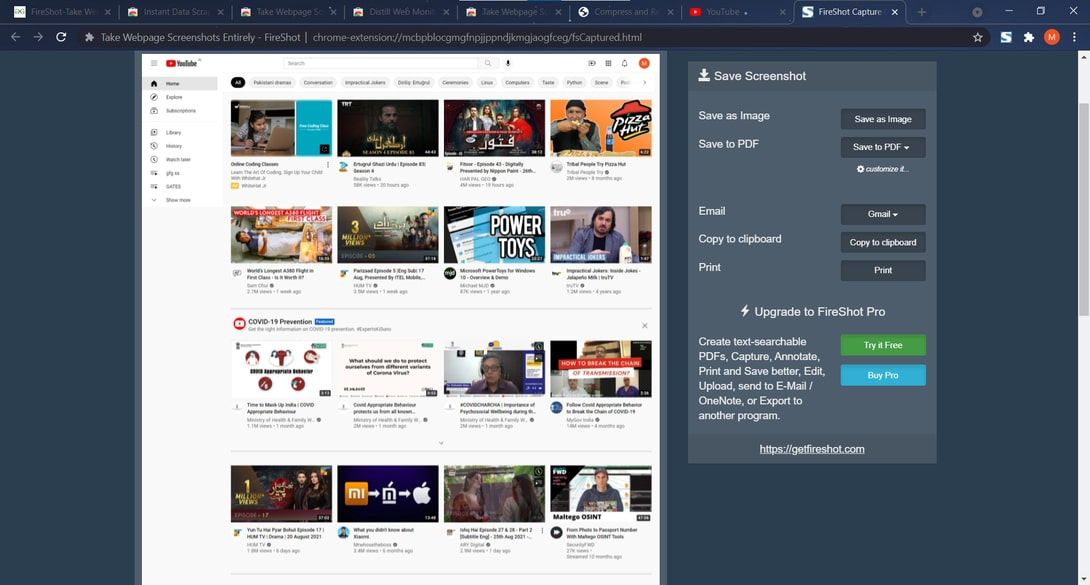Expand the COVID shelf chevron below videos
1090x585 pixels.
pyautogui.click(x=441, y=443)
